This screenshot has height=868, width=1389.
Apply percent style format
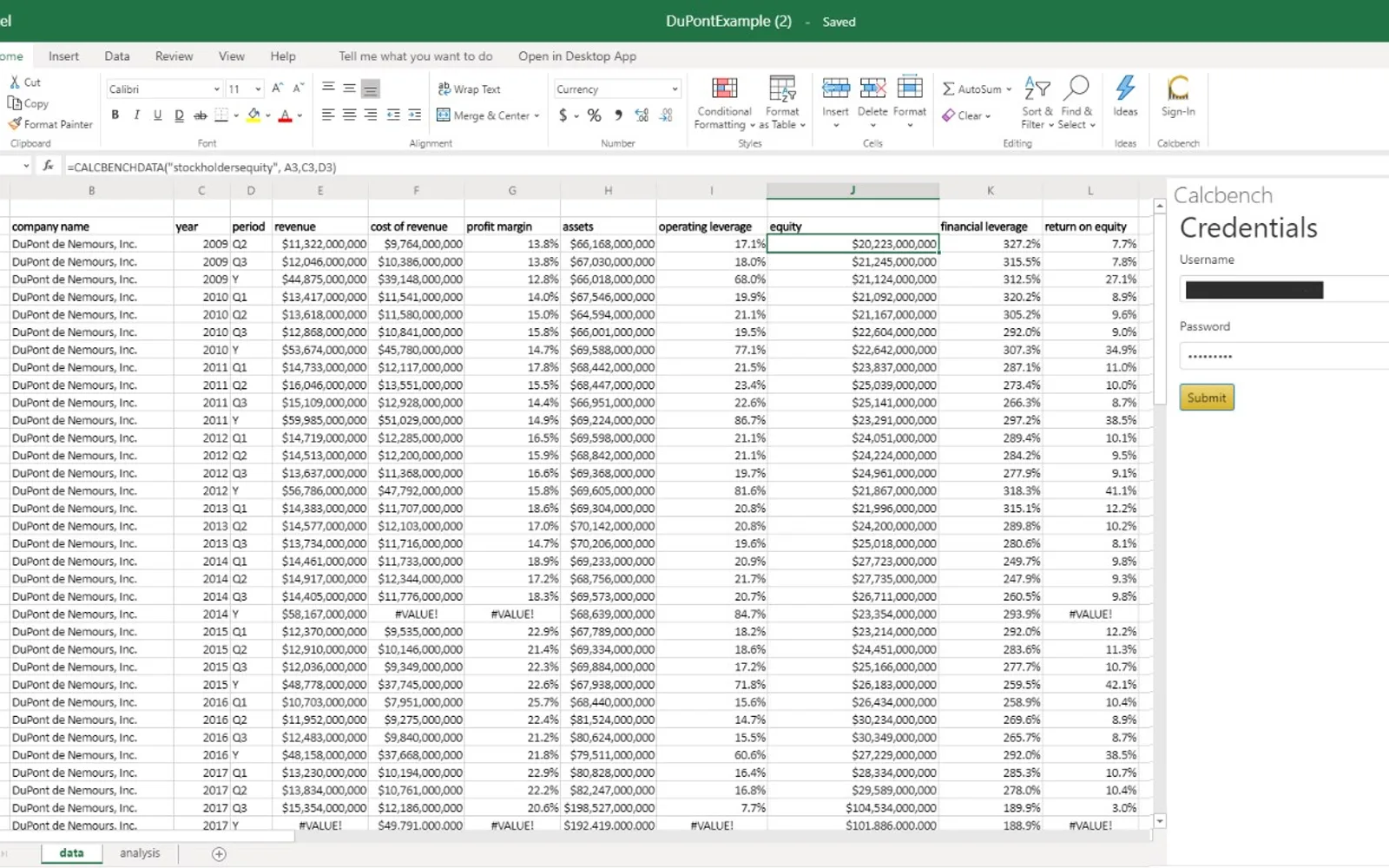[x=594, y=115]
